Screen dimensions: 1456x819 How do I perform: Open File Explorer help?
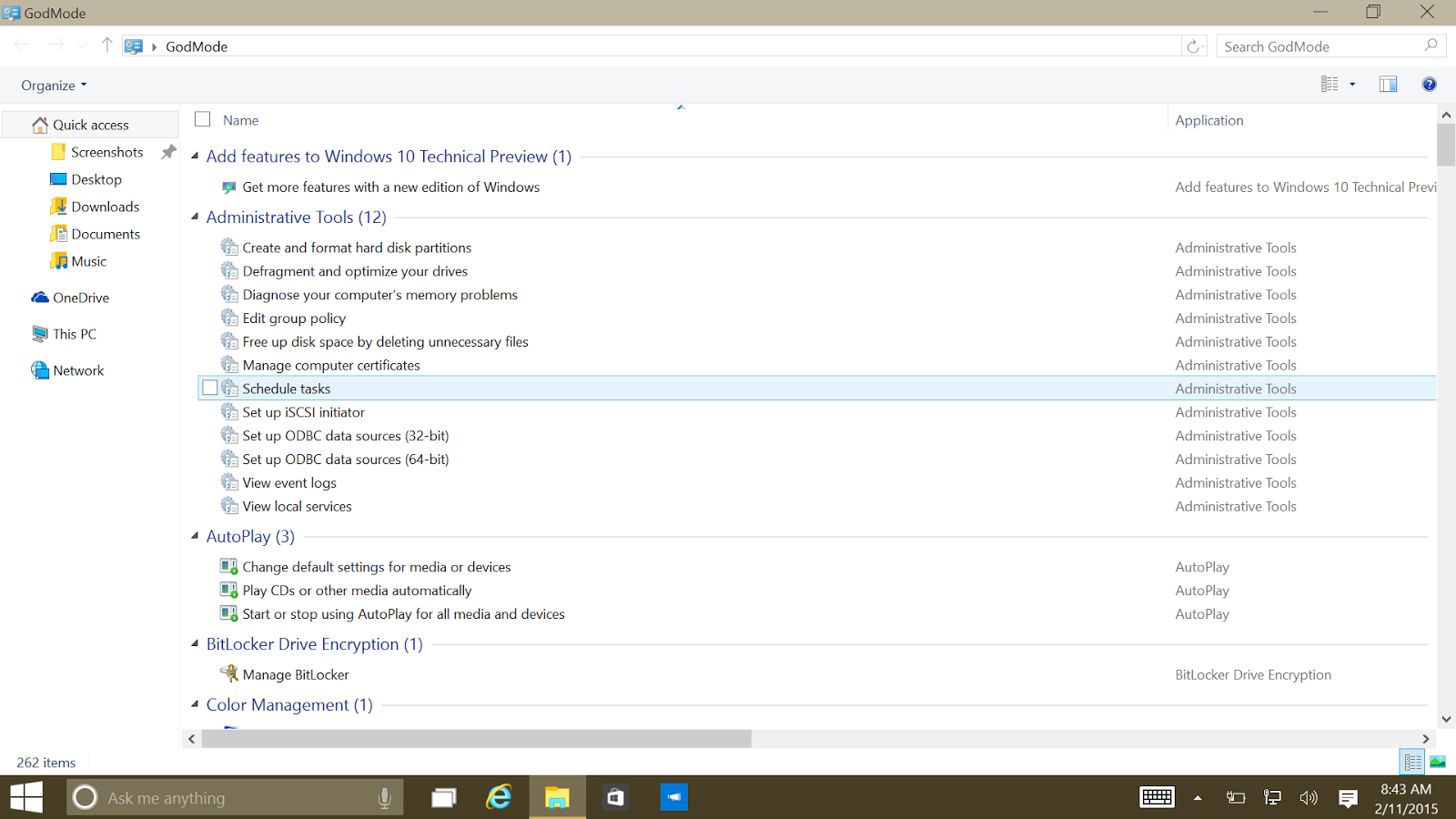click(x=1429, y=84)
